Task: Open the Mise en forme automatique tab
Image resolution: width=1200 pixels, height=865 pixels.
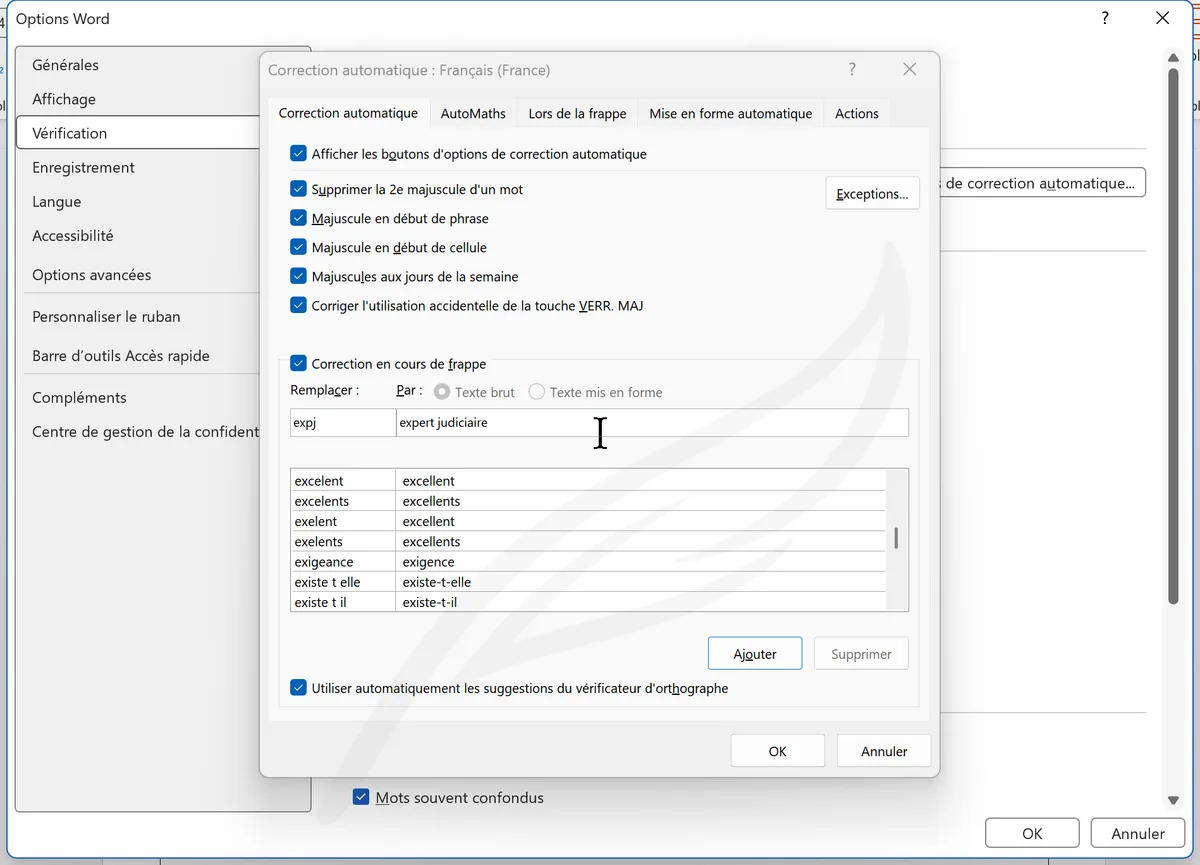Action: click(x=730, y=114)
